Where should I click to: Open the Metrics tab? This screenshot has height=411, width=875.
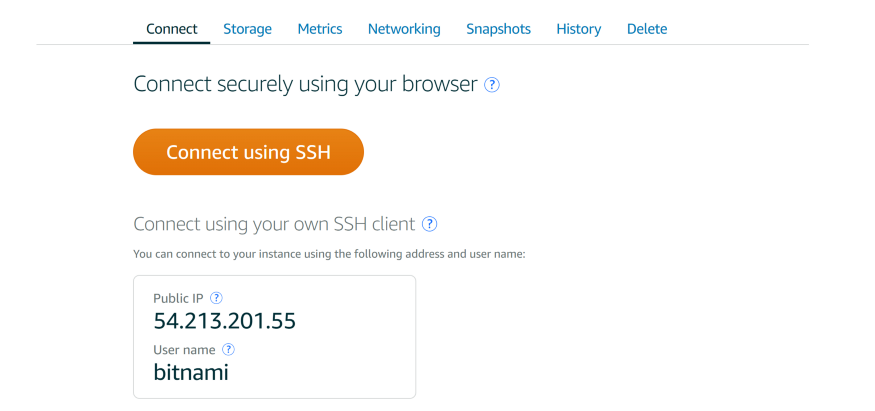[x=320, y=29]
